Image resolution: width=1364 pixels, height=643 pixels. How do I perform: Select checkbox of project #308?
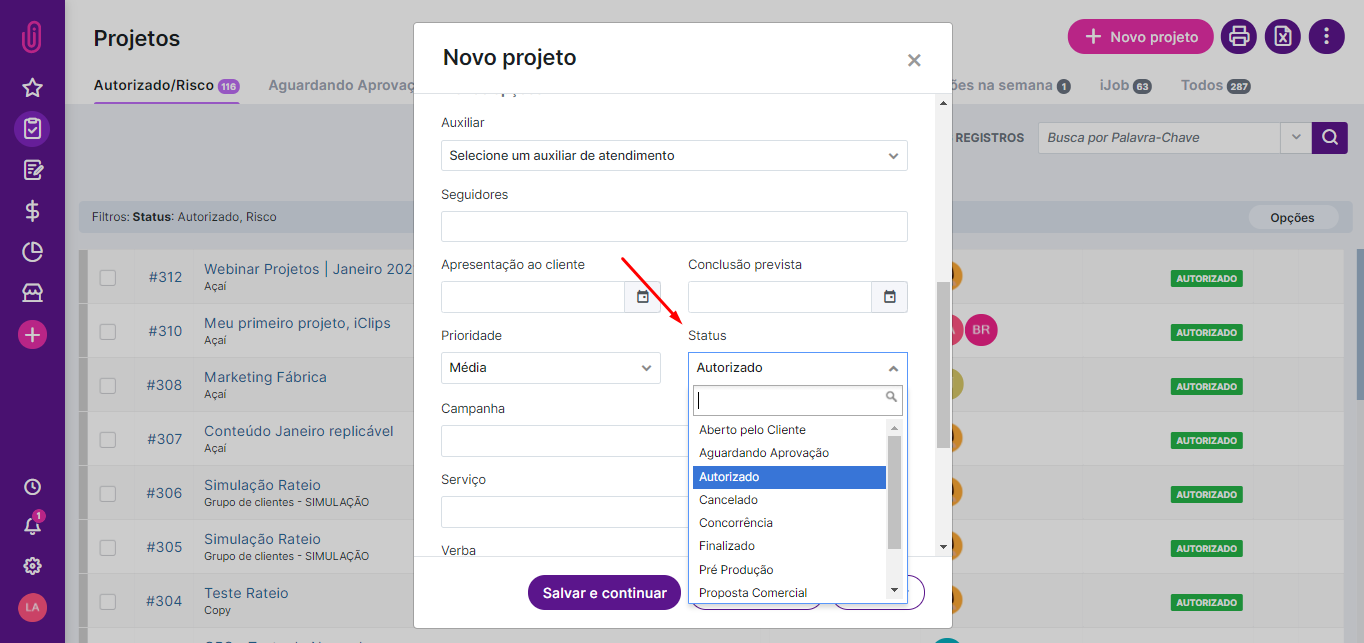pos(108,386)
